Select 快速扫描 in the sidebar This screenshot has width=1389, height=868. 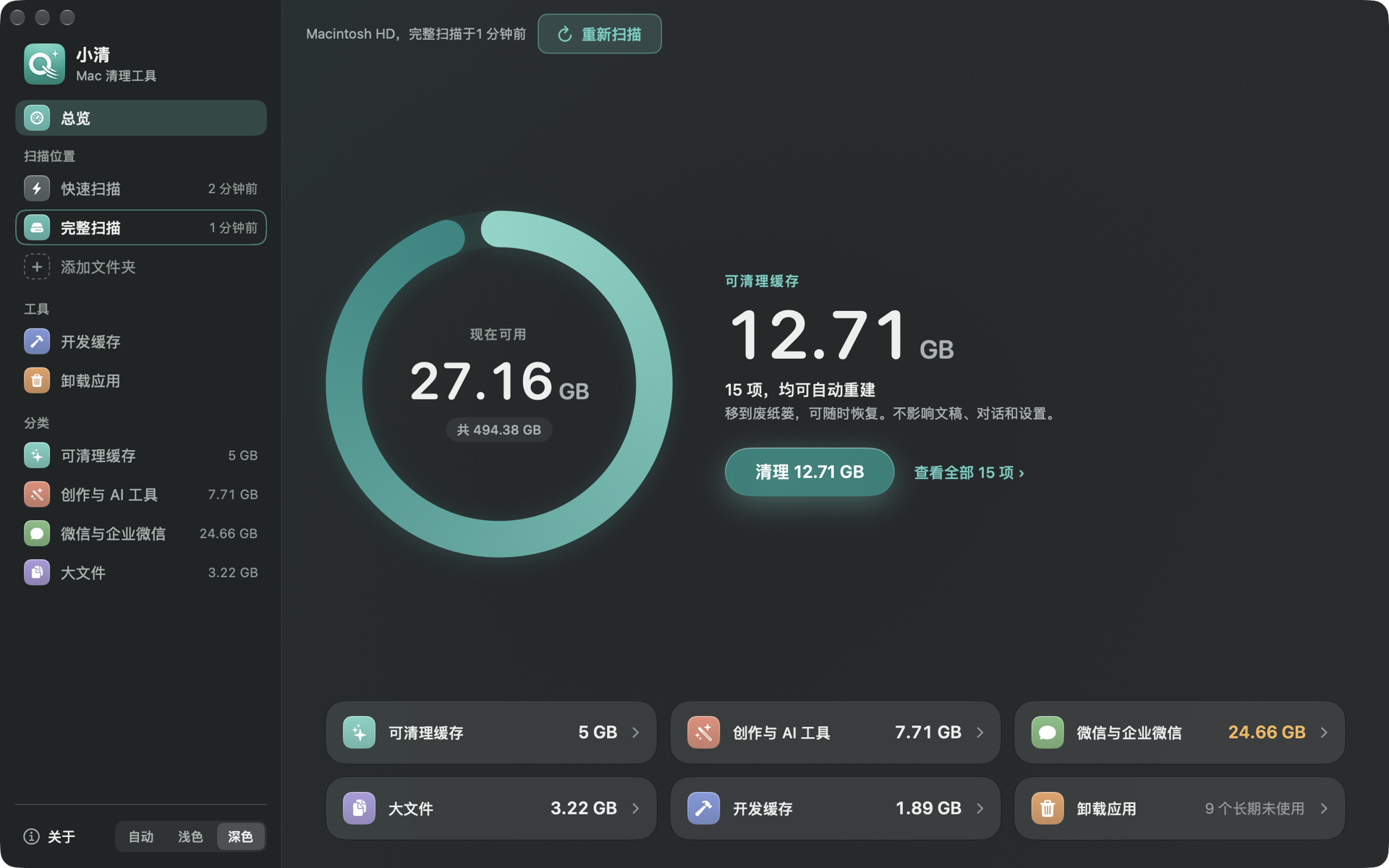(141, 189)
